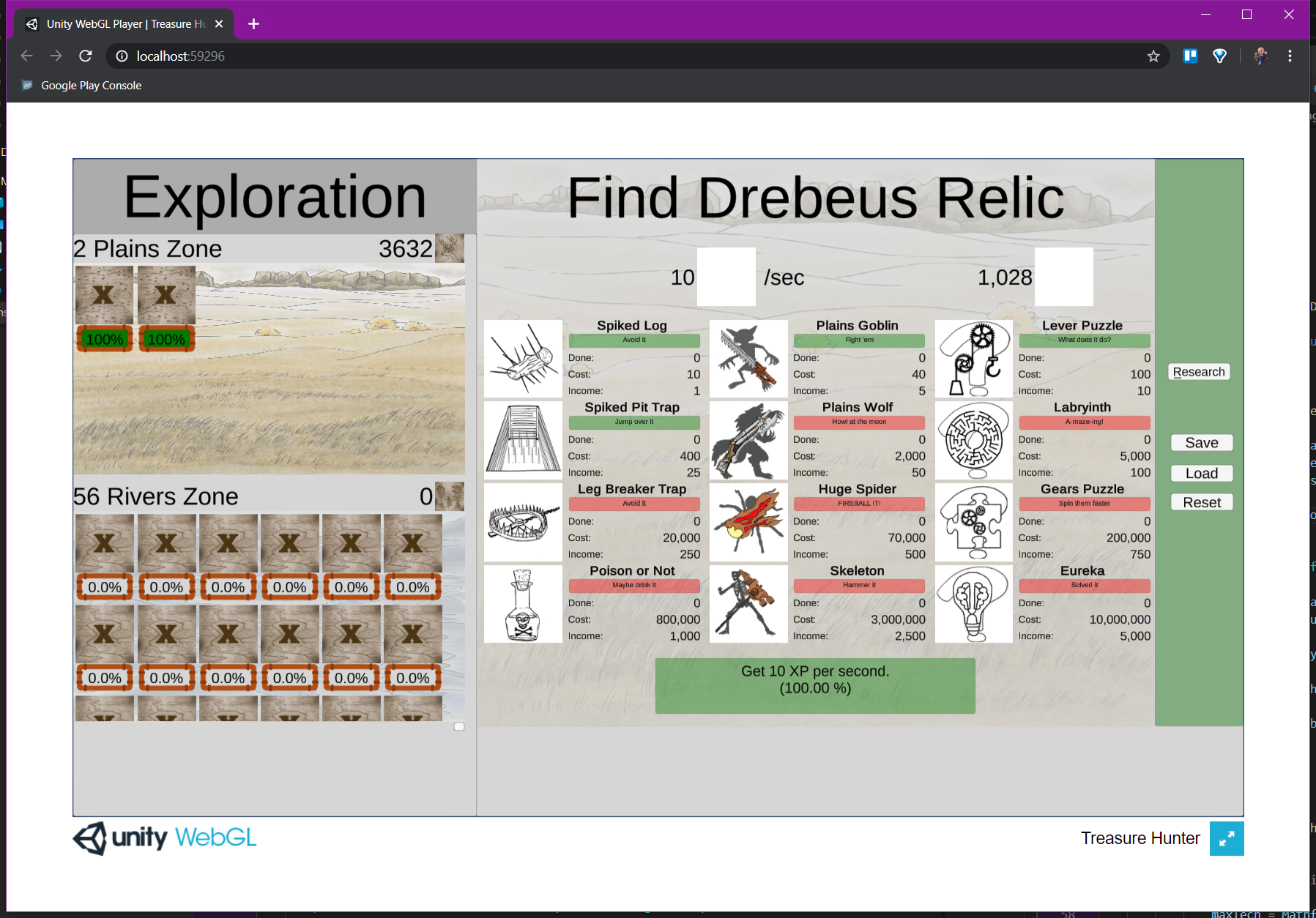Screen dimensions: 1316x918
Task: Click the Lever Puzzle icon
Action: 973,359
